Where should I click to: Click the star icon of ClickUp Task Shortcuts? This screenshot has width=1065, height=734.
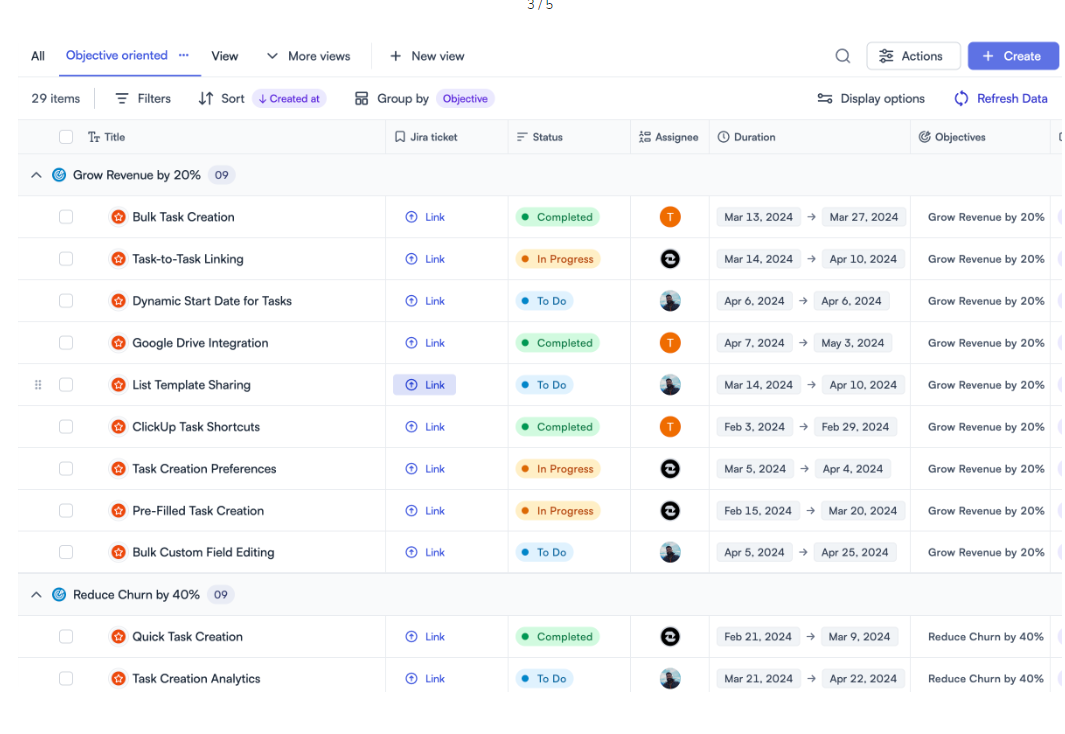pos(118,427)
